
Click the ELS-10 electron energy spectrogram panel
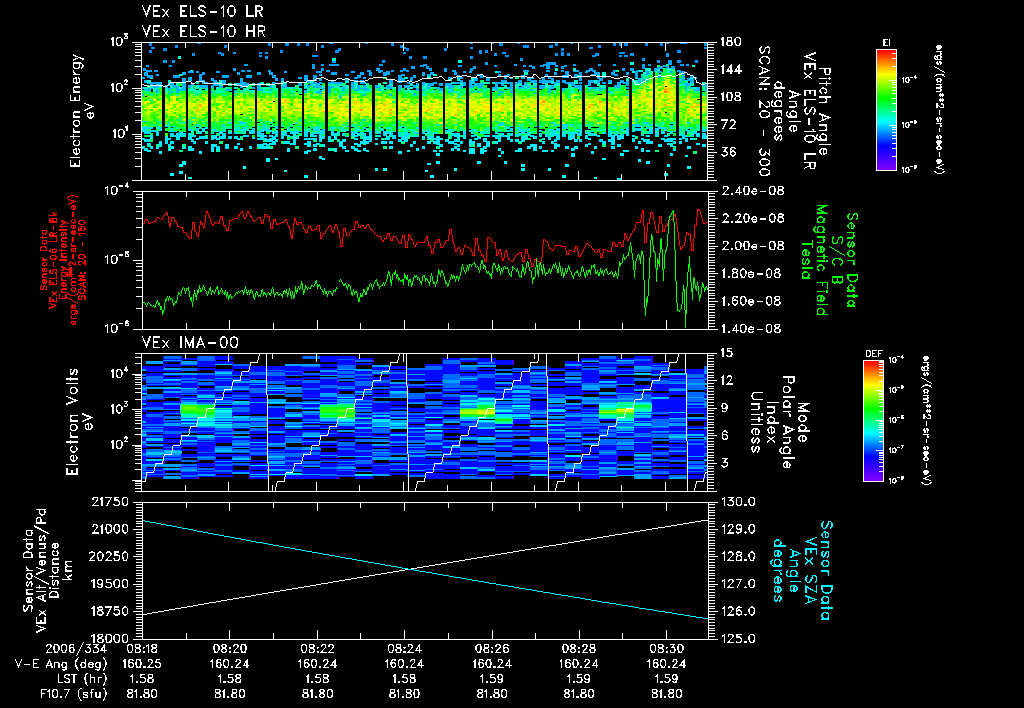tap(424, 111)
